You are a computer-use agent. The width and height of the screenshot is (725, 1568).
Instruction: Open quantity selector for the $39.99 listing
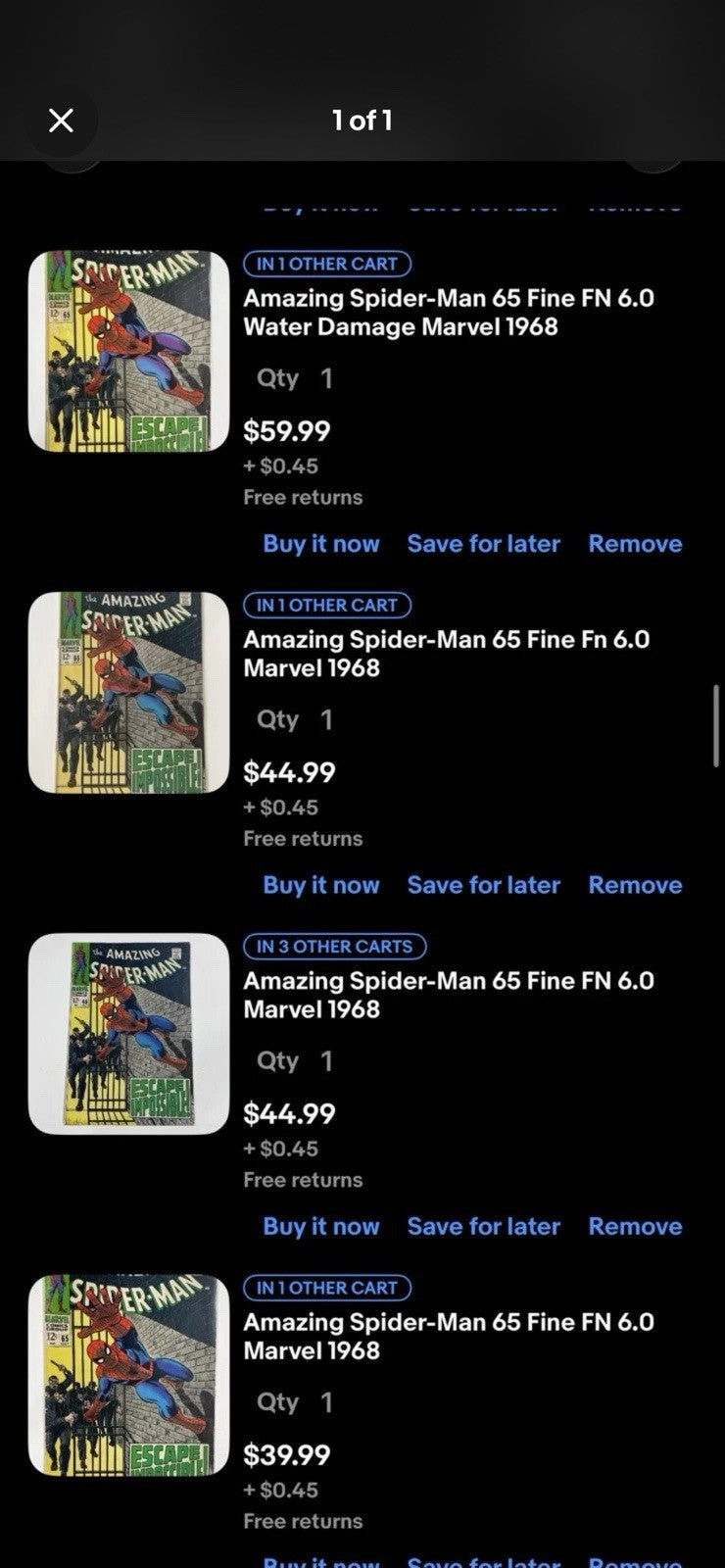tap(295, 1402)
